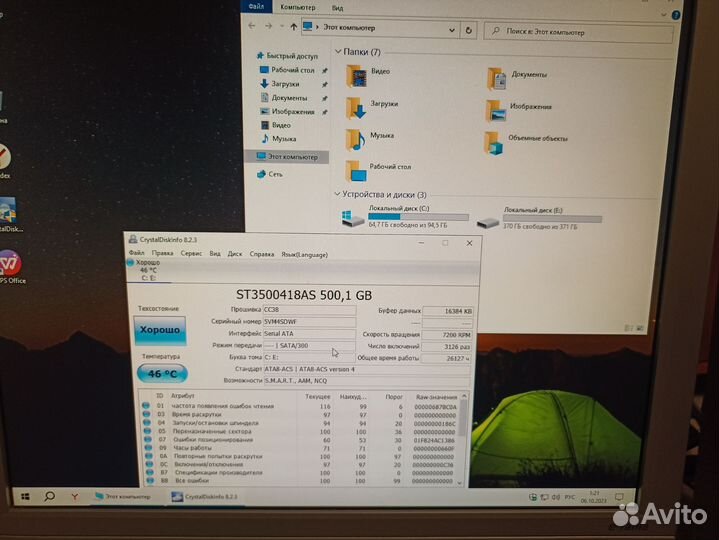Open Вид ribbon tab in Explorer
719x540 pixels.
(x=337, y=8)
